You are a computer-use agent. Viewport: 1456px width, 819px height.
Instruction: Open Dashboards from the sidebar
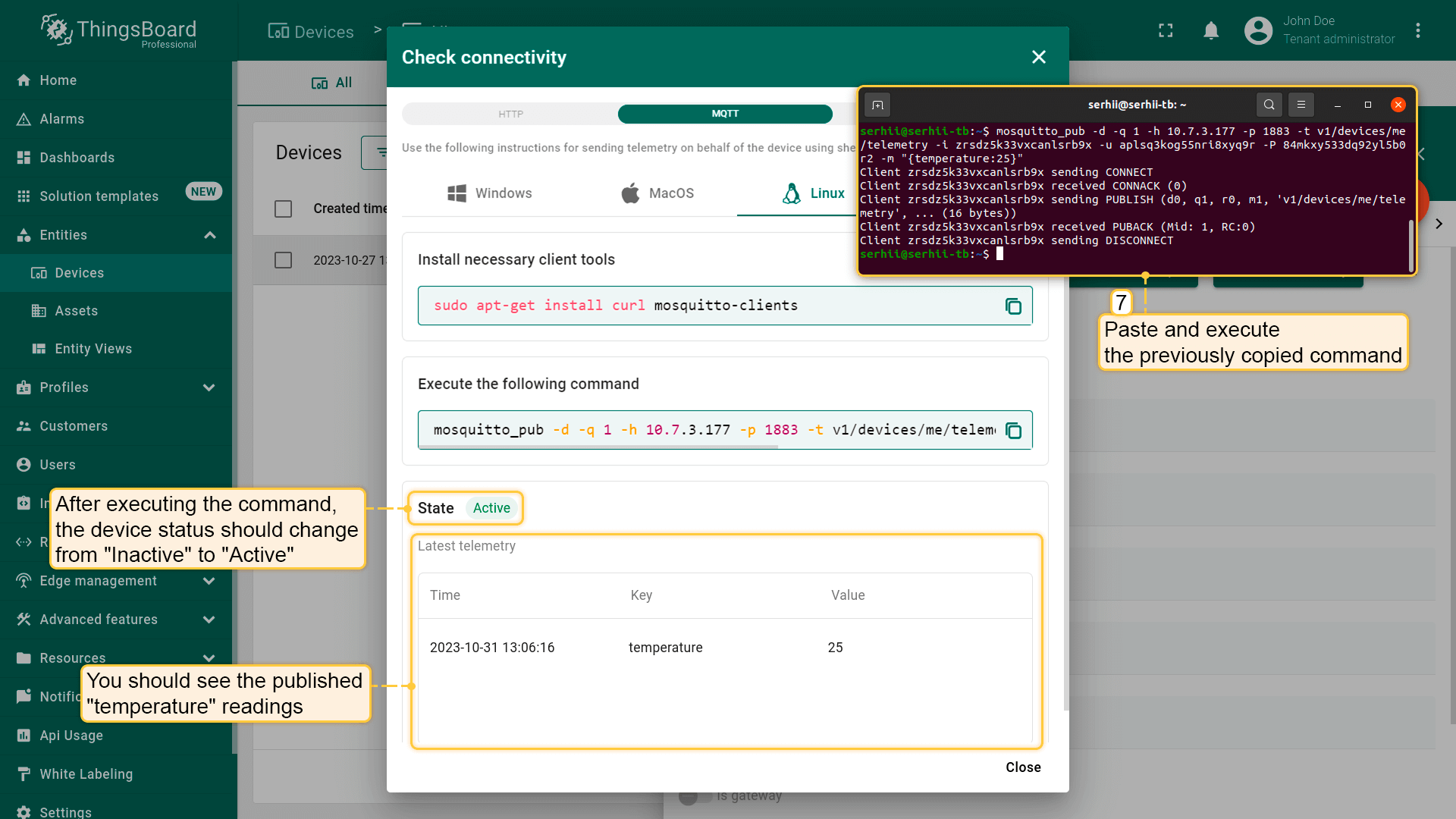77,158
